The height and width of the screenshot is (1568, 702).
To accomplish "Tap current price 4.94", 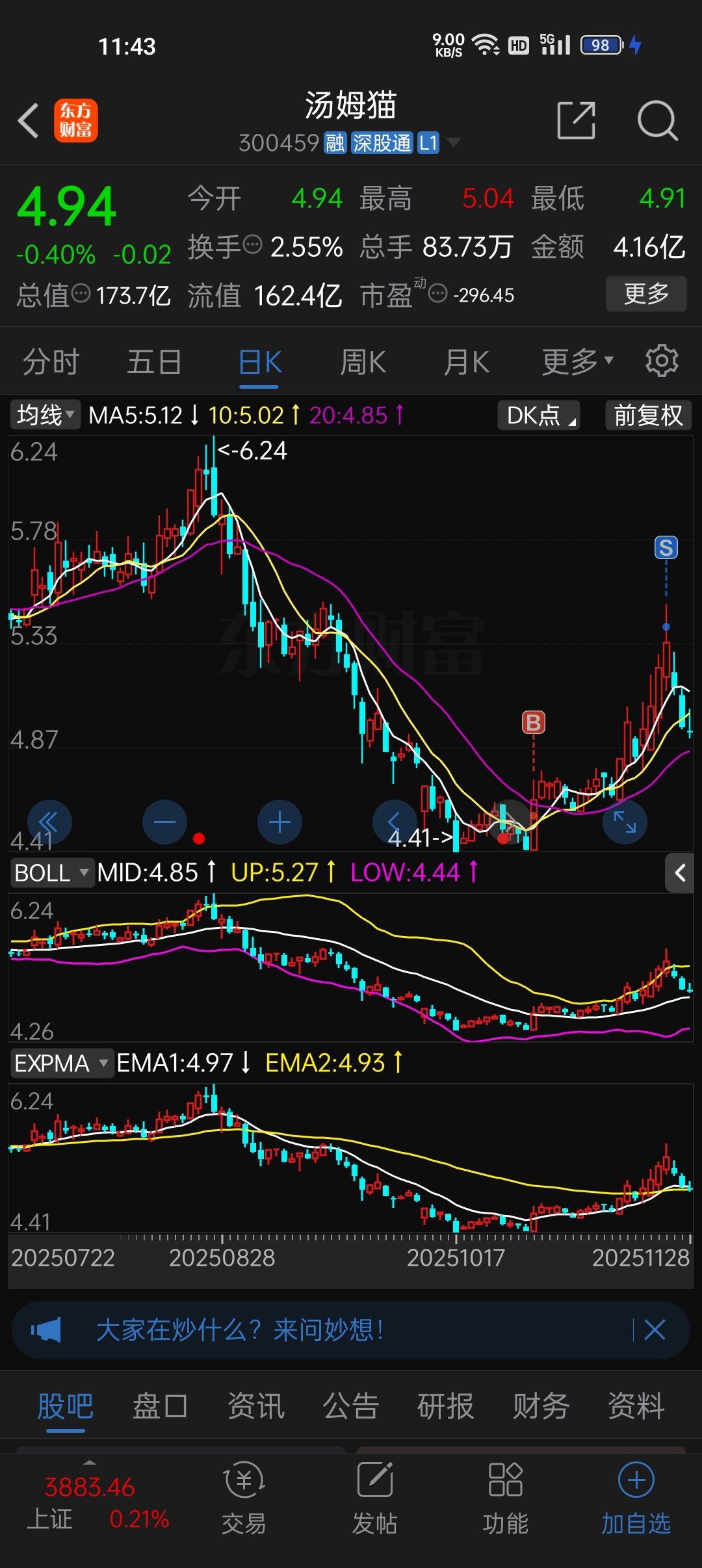I will [x=66, y=207].
